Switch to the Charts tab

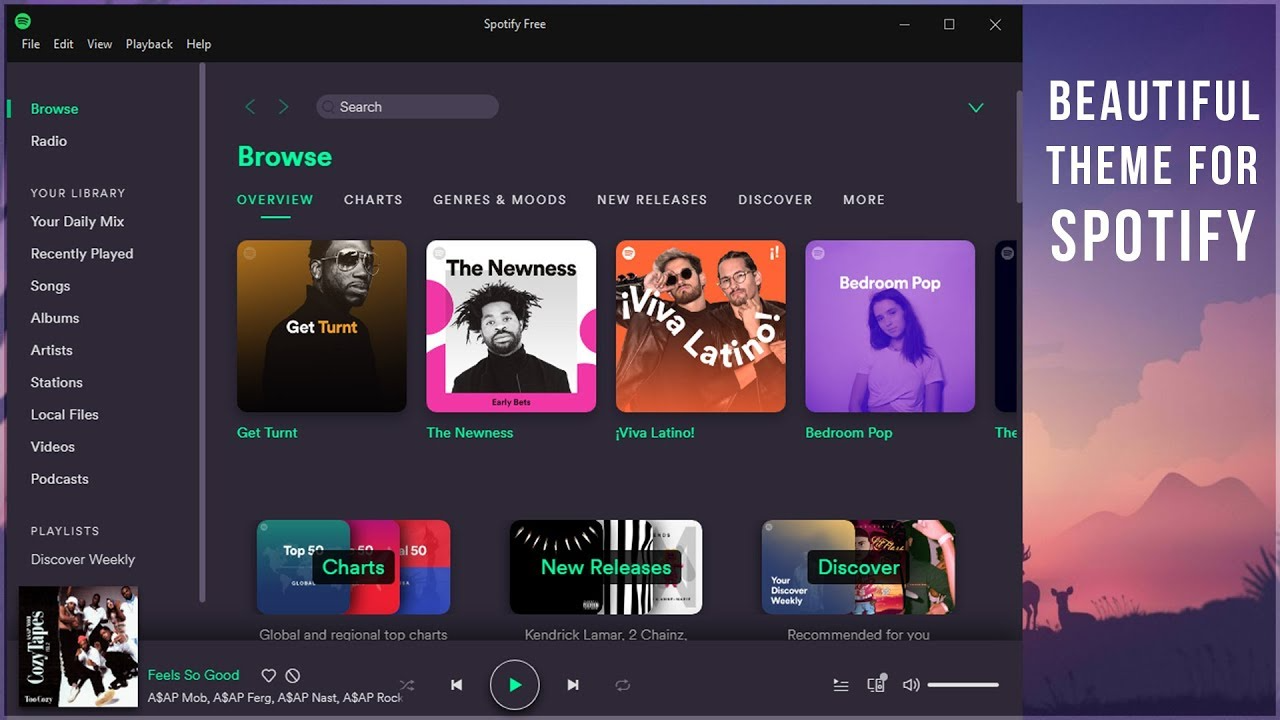click(373, 200)
